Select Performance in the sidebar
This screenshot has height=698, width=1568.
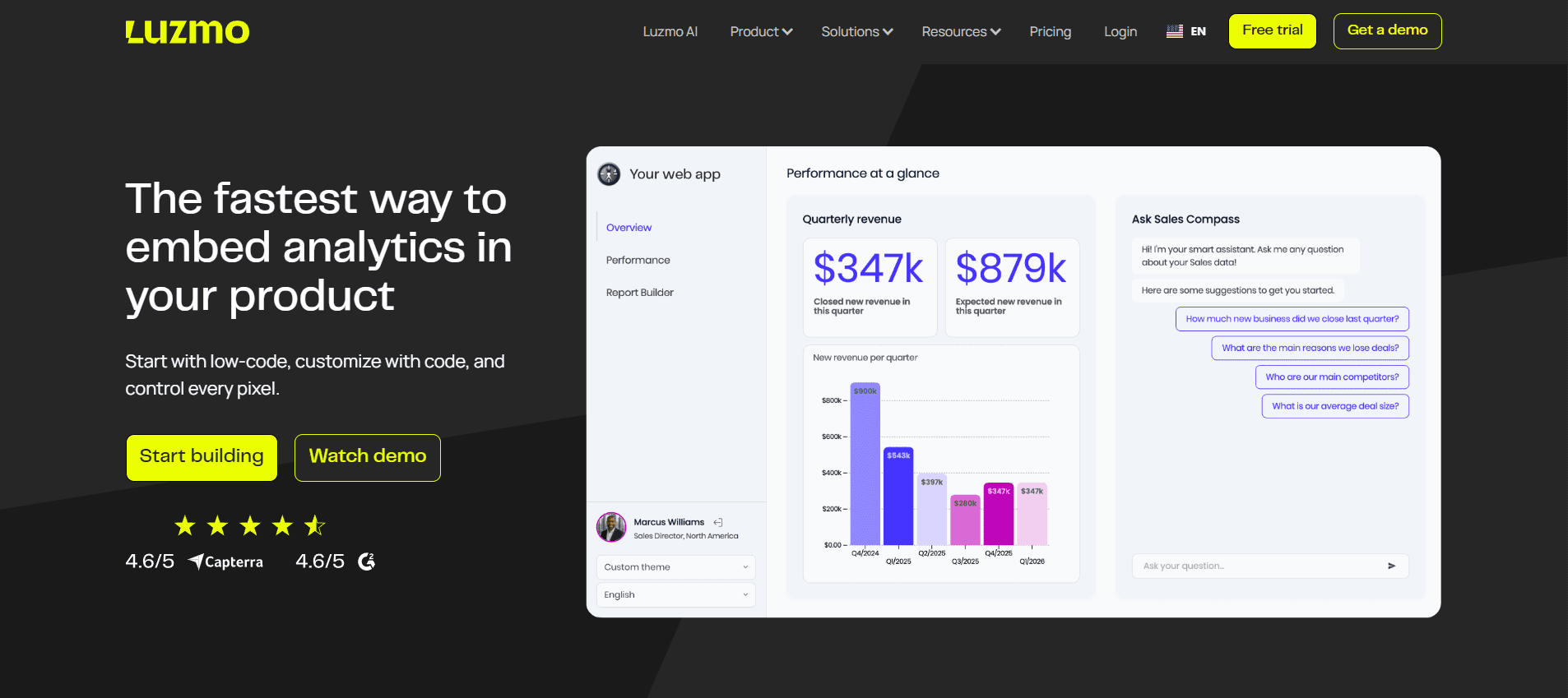[x=638, y=260]
